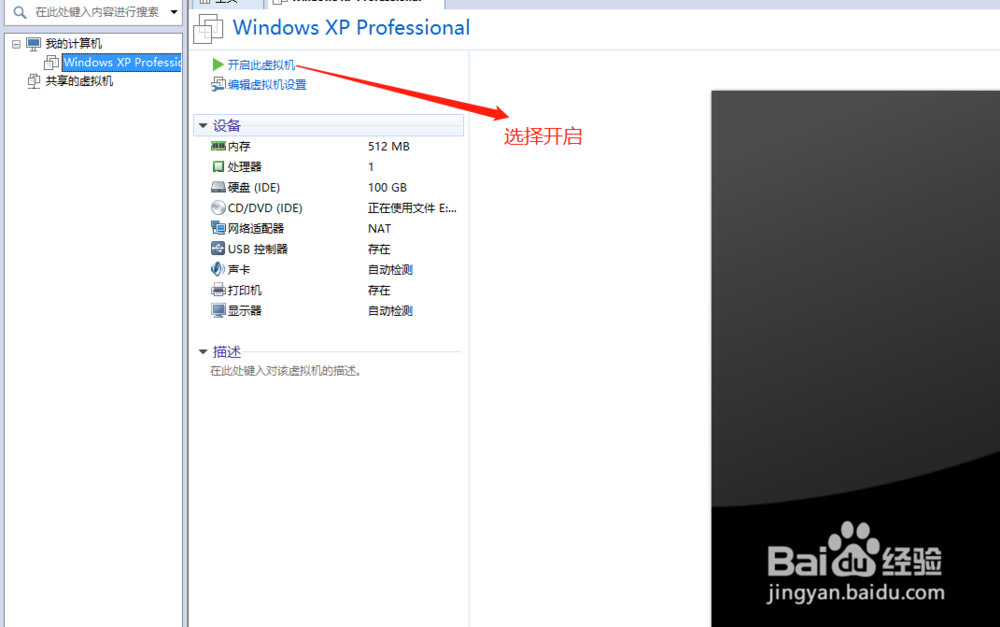Select the CD/DVD (IDE) disc icon
The width and height of the screenshot is (1000, 627).
218,207
